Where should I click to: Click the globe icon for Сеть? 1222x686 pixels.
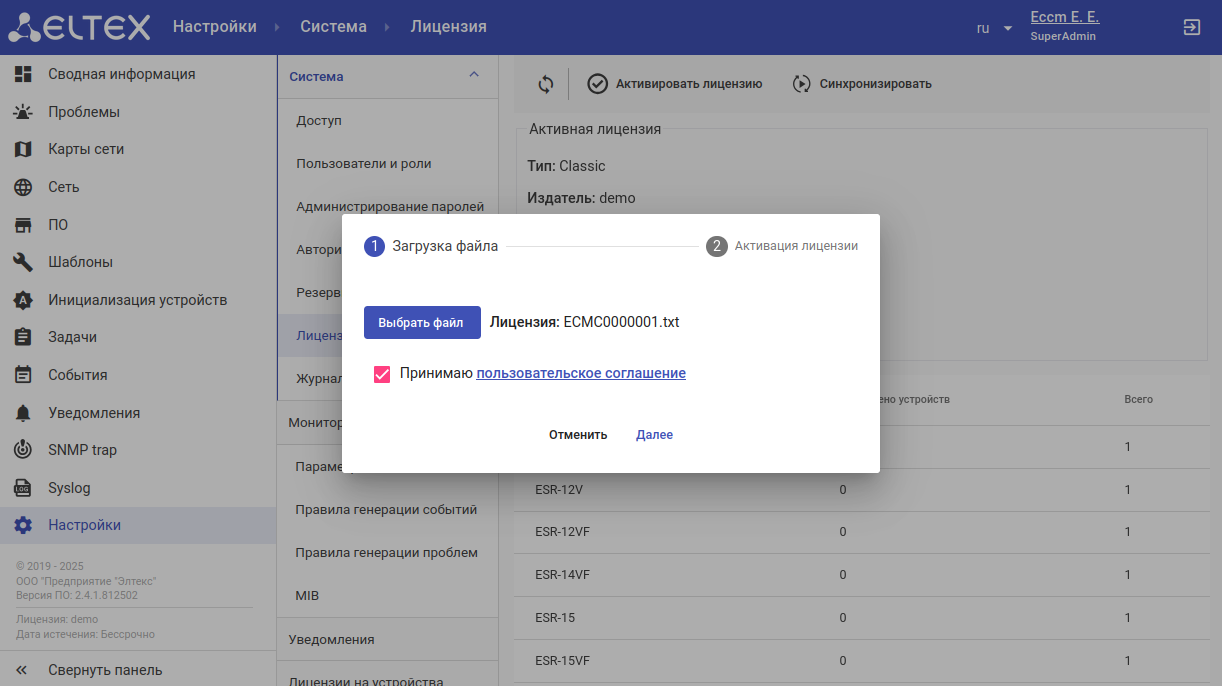click(23, 187)
